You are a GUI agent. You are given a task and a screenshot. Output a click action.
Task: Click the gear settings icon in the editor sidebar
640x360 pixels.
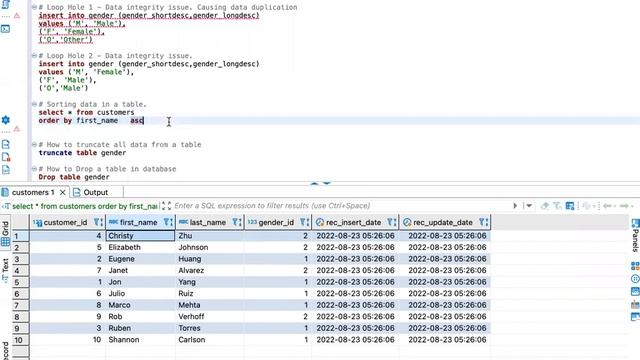click(x=6, y=120)
